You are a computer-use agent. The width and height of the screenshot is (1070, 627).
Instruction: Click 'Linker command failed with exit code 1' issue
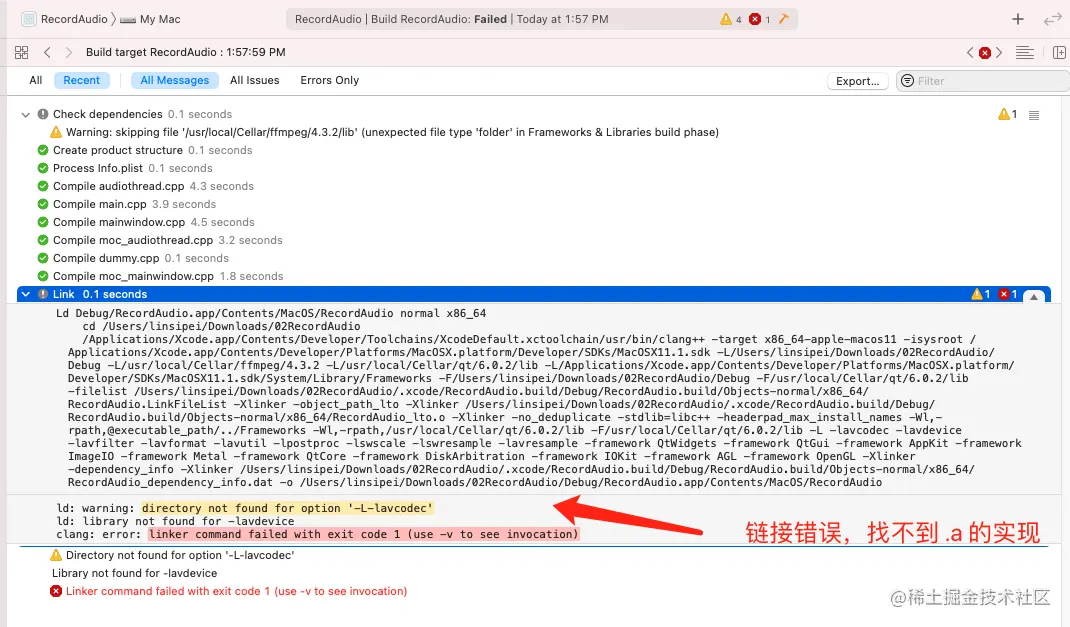click(x=236, y=591)
